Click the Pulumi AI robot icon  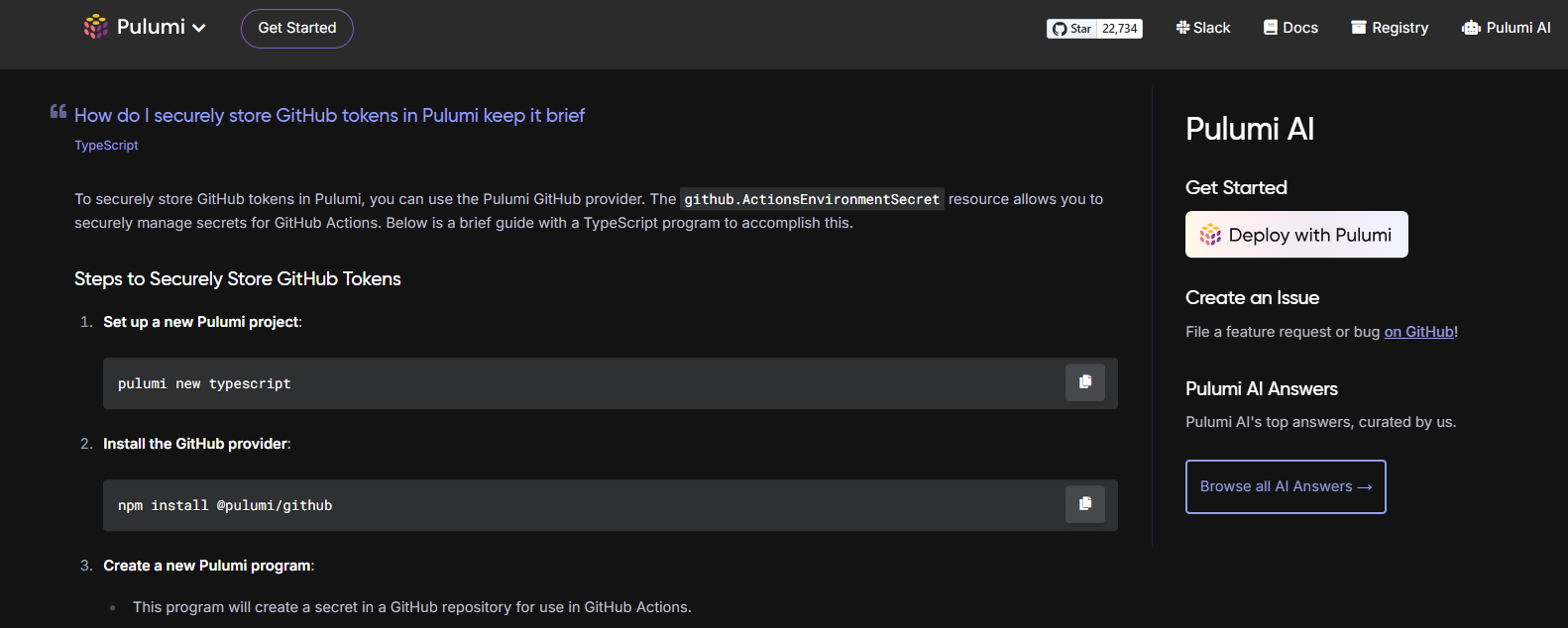click(1471, 28)
